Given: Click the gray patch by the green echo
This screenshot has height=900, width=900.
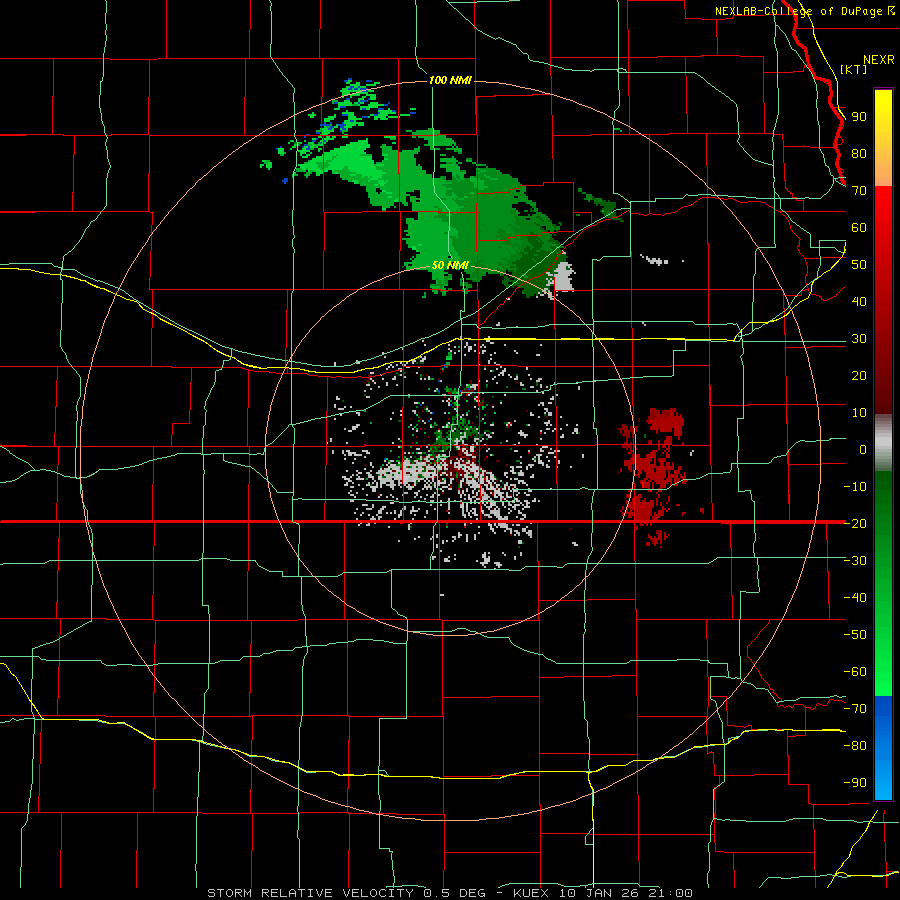Looking at the screenshot, I should [x=562, y=277].
